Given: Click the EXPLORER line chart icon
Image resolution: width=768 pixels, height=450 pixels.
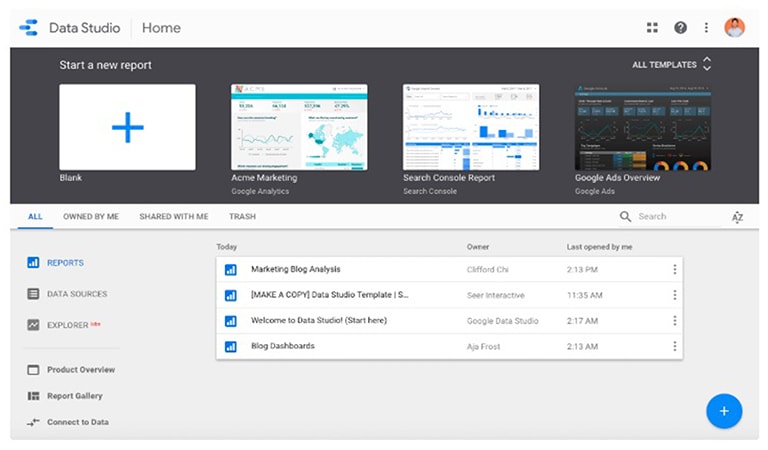Looking at the screenshot, I should [x=33, y=325].
